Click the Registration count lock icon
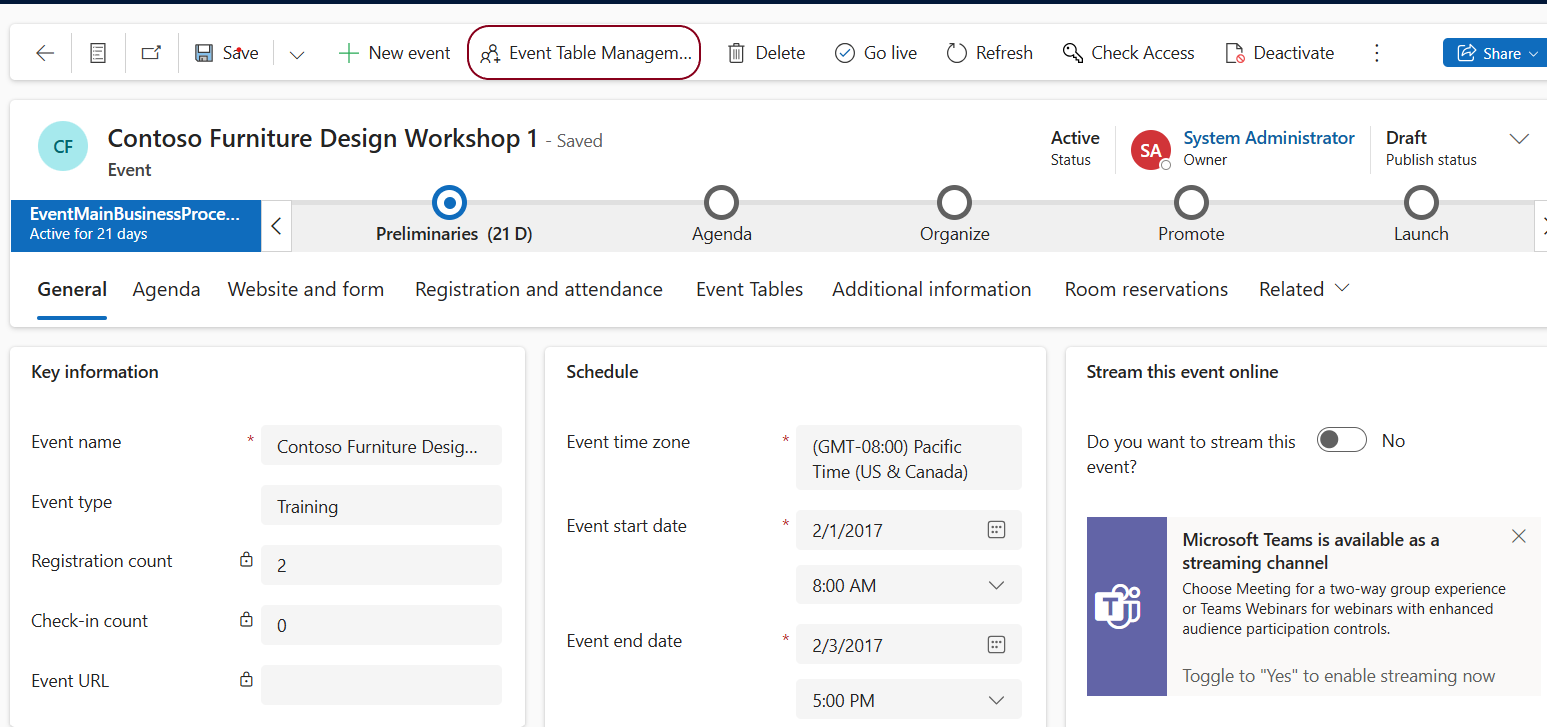 coord(246,560)
